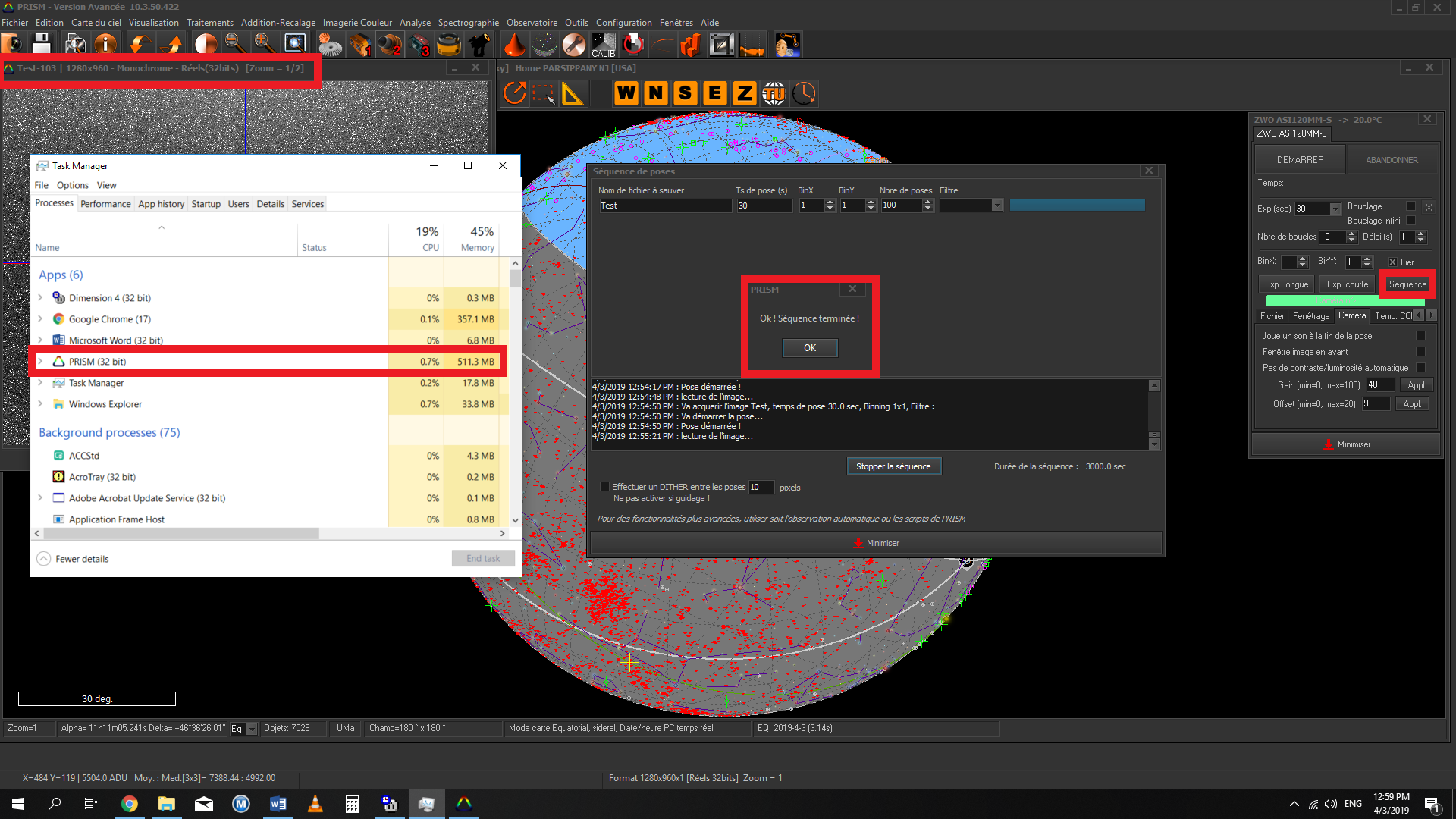Increment the Nbre de poses stepper

point(927,202)
